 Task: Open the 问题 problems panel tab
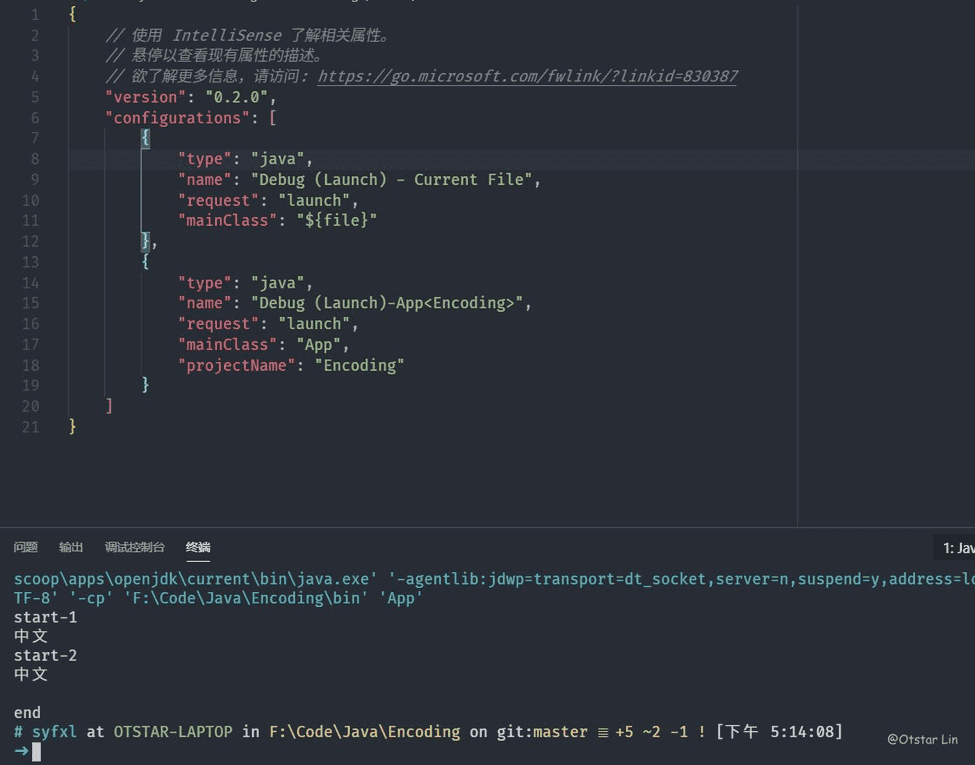coord(26,547)
